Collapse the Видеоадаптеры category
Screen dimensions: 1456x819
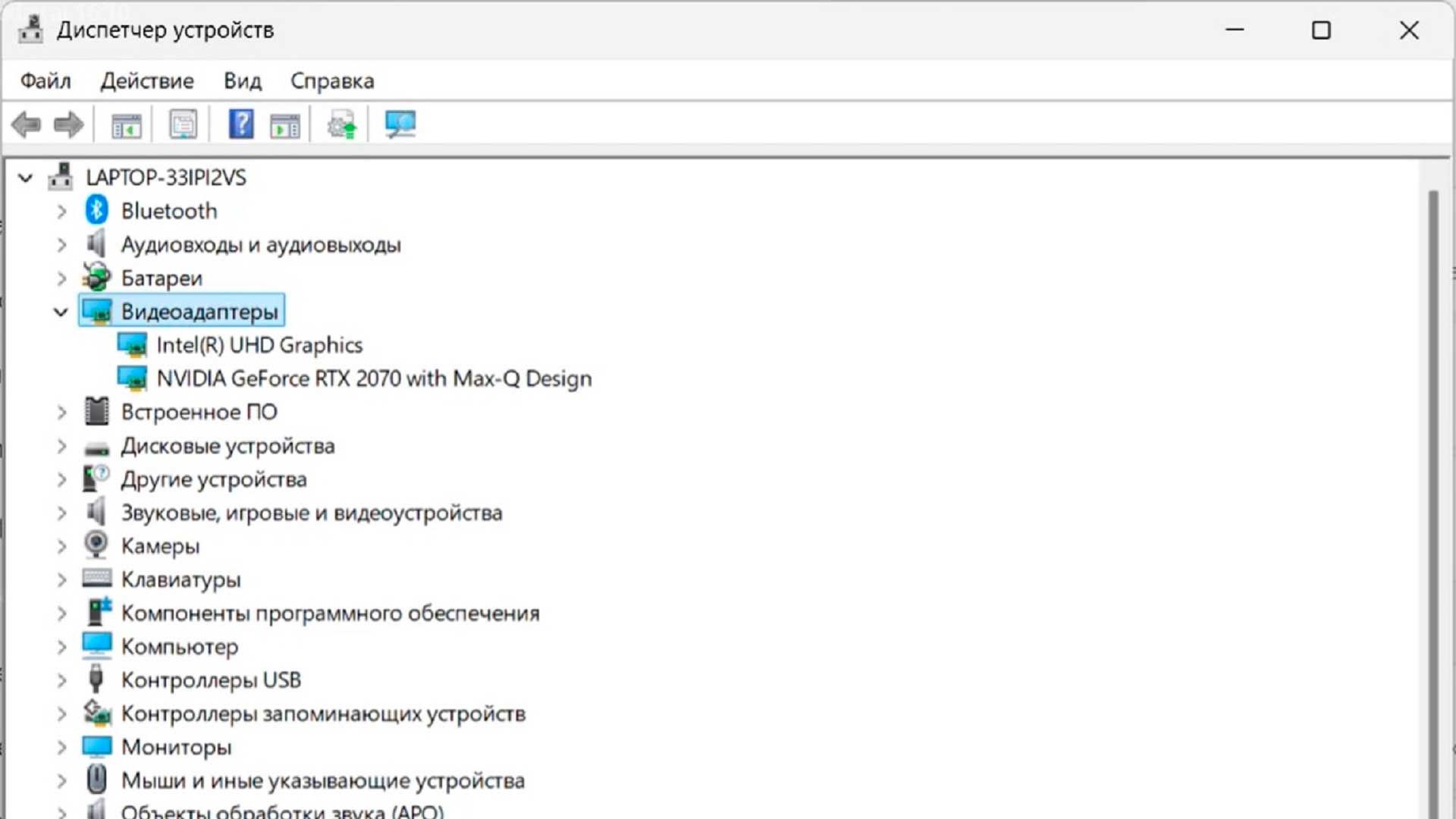(x=60, y=311)
